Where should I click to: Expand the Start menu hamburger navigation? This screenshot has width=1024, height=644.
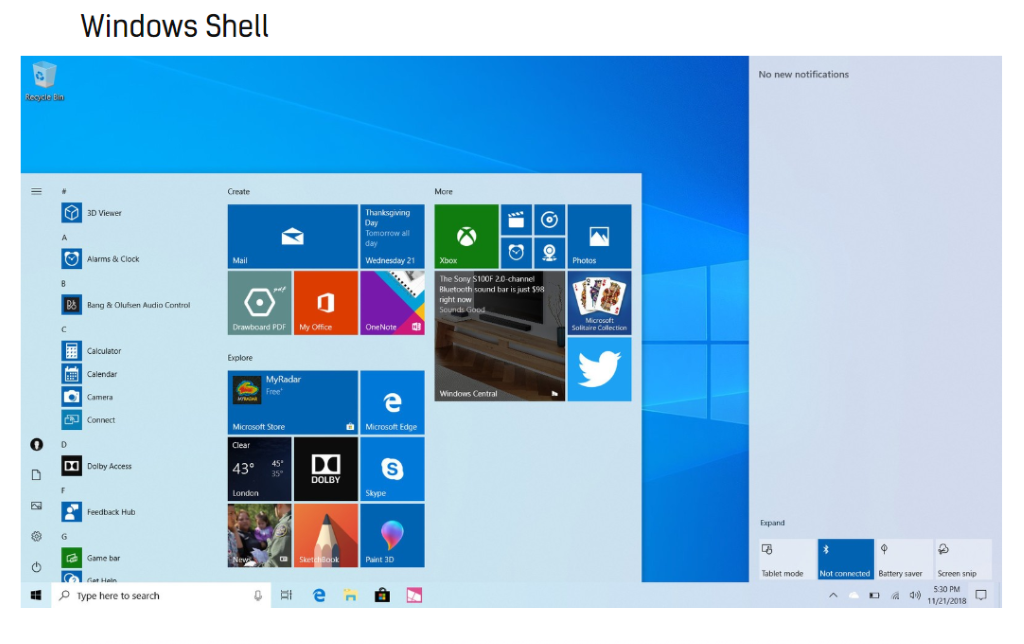pyautogui.click(x=36, y=191)
